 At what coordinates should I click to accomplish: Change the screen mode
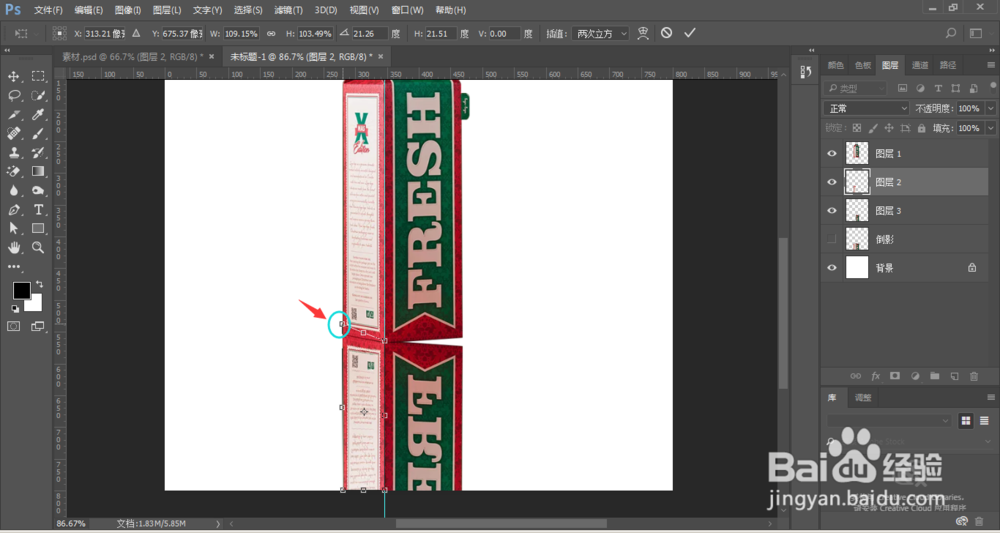coord(38,326)
